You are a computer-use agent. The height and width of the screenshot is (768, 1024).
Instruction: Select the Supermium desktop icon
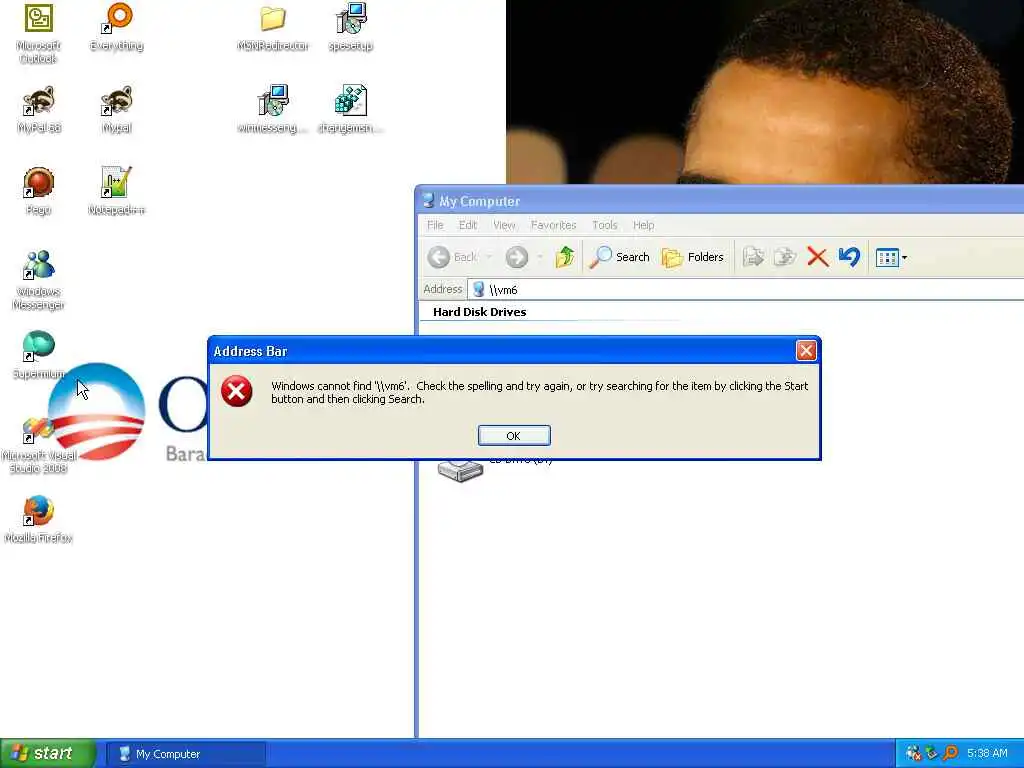(39, 355)
